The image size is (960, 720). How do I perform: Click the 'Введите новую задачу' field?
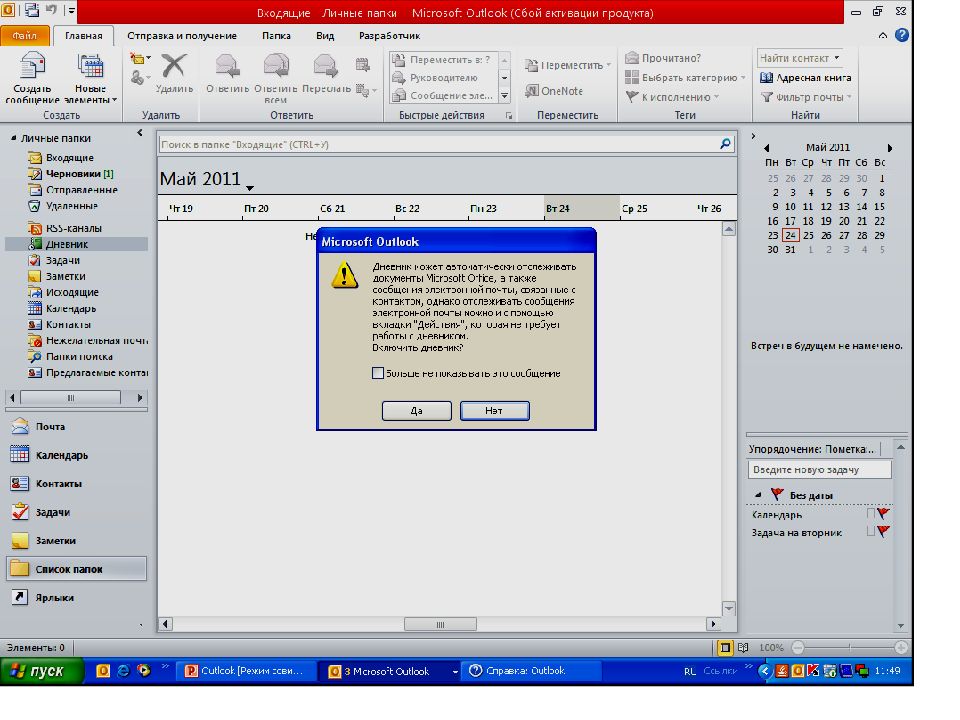pyautogui.click(x=819, y=470)
